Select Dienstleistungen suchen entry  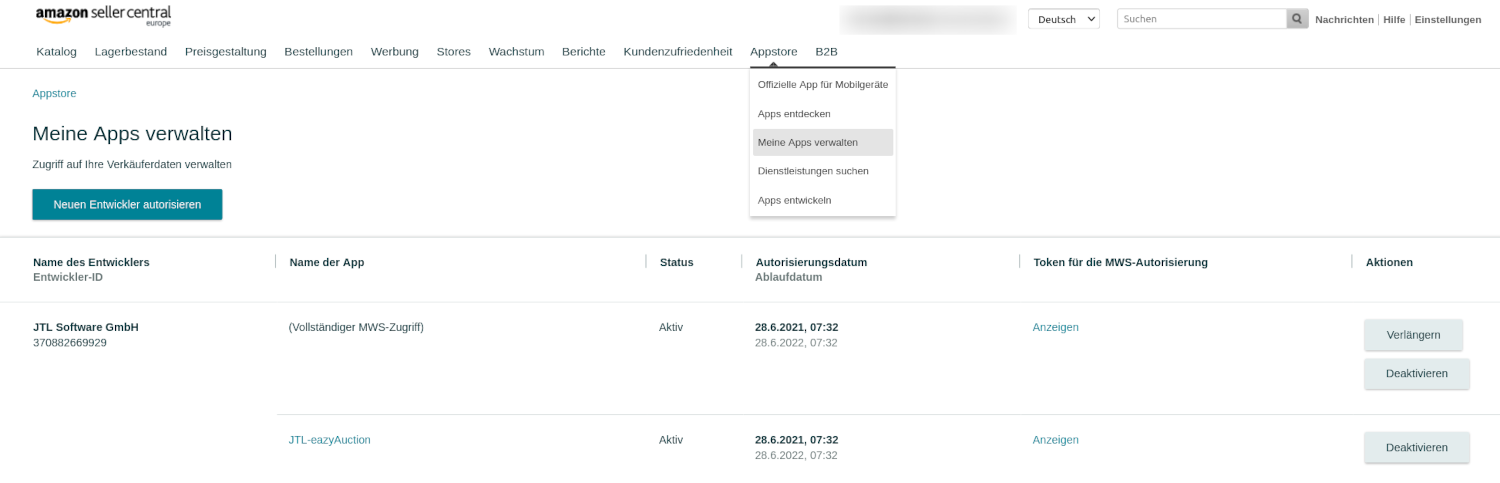(x=823, y=171)
